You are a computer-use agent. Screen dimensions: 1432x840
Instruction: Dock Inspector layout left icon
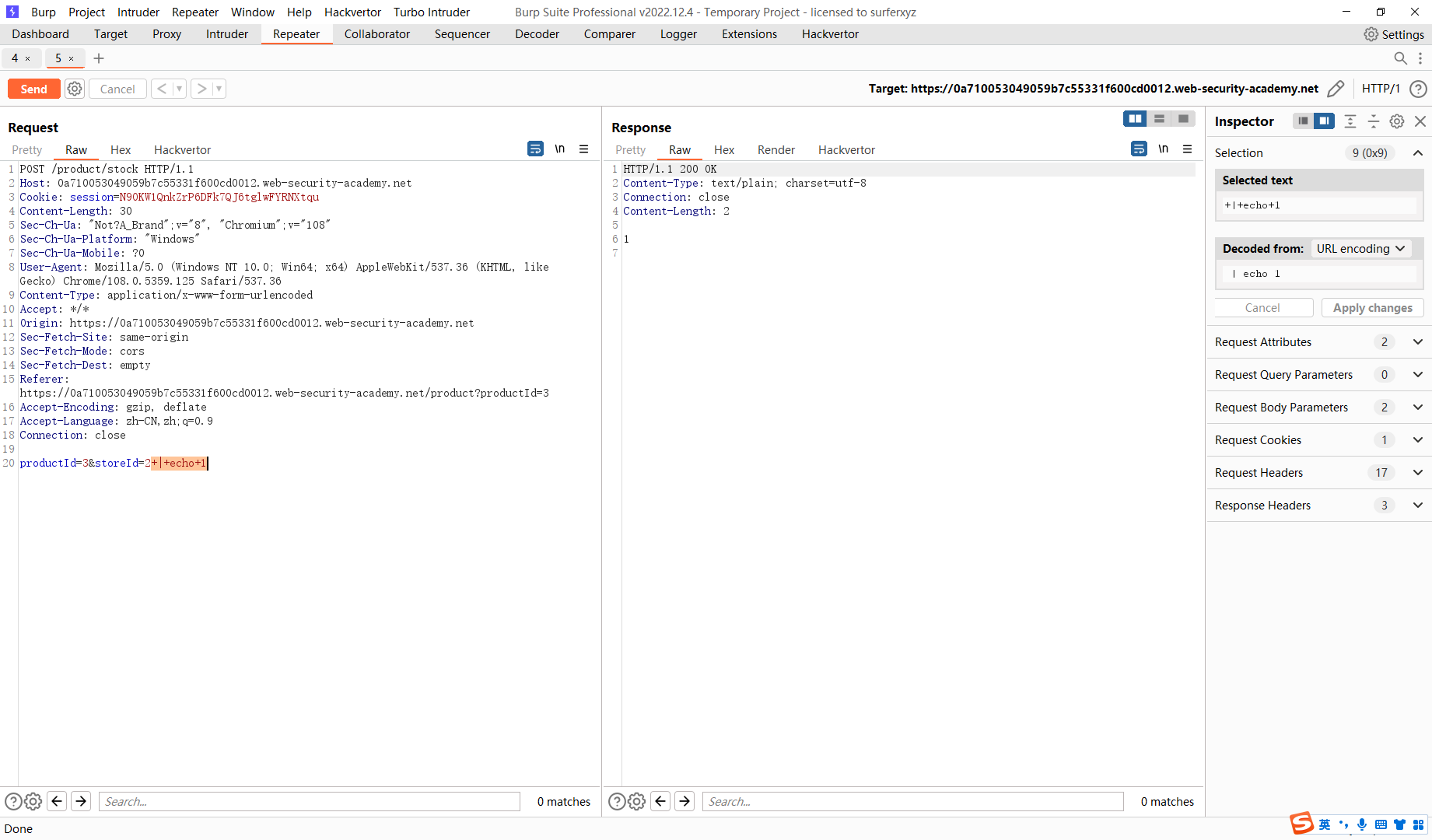click(1303, 121)
